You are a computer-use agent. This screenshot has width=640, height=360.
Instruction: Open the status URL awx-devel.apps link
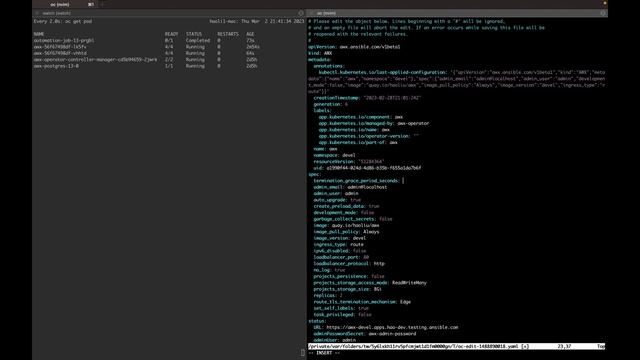[392, 327]
